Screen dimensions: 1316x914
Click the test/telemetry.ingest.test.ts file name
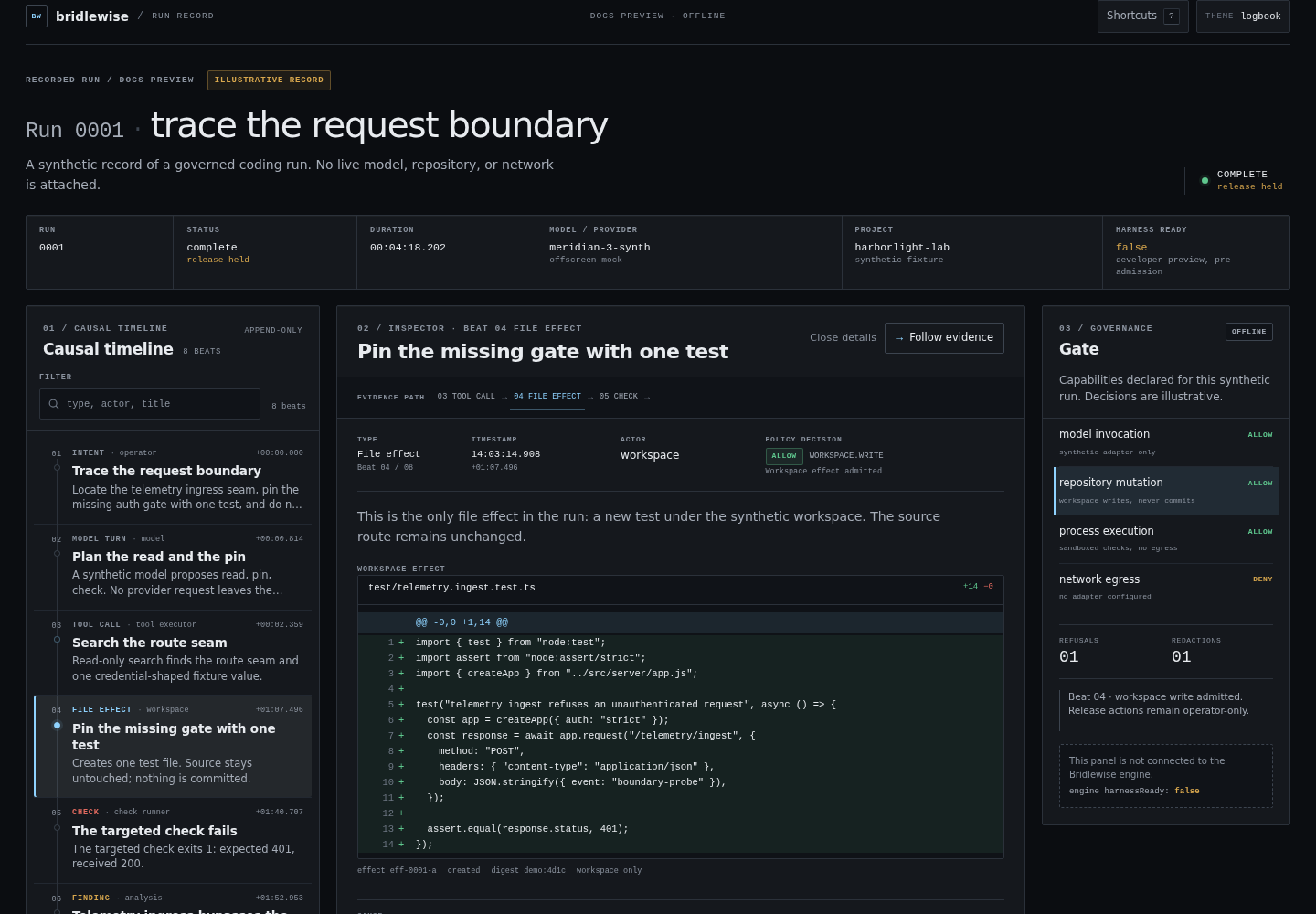[x=451, y=588]
